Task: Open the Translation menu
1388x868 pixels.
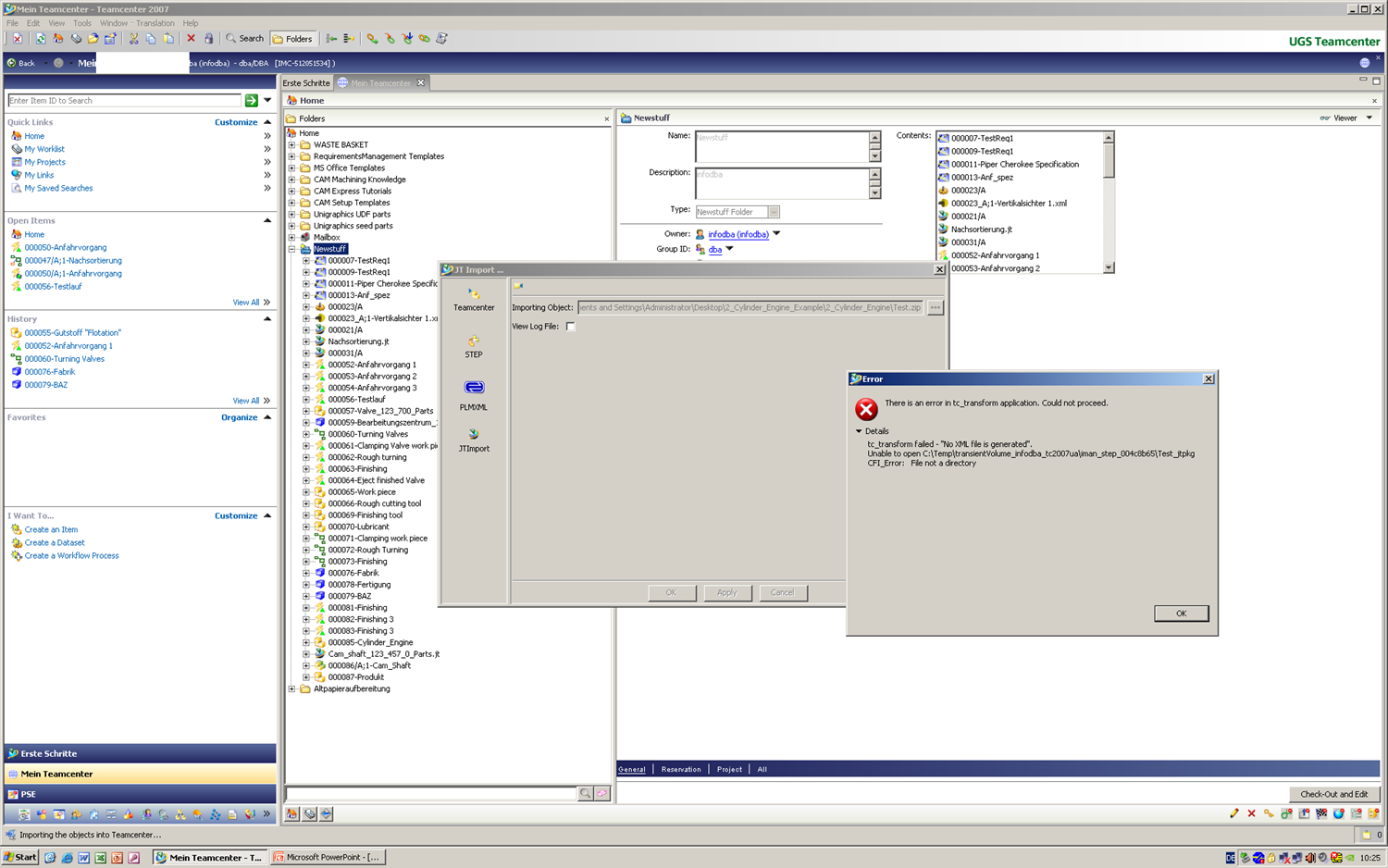Action: 155,23
